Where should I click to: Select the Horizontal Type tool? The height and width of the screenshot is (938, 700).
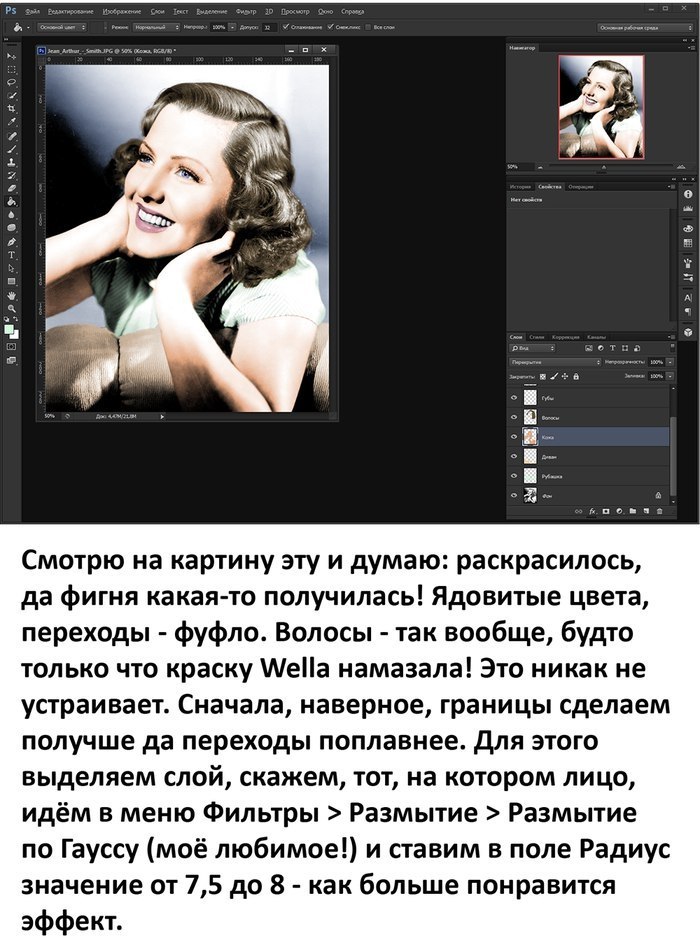12,255
